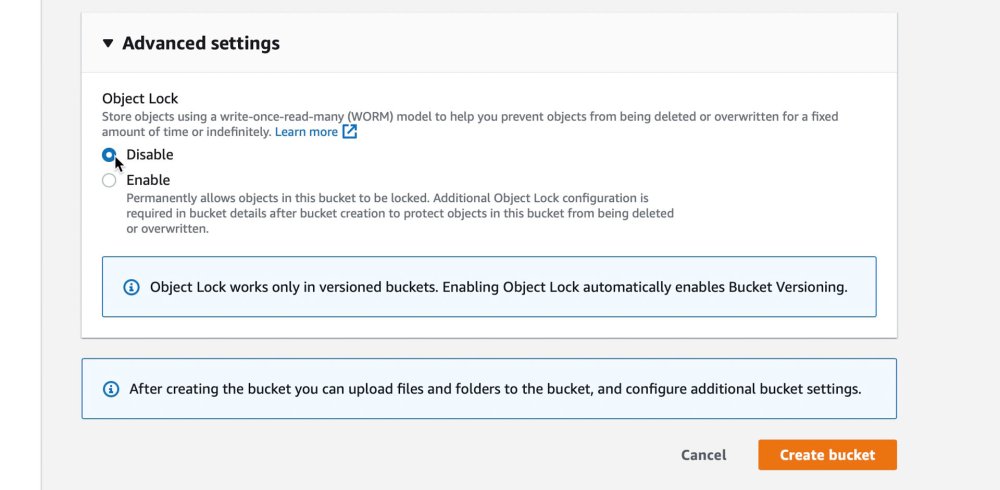Select the Disable radio button
The height and width of the screenshot is (490, 1000).
pos(109,155)
